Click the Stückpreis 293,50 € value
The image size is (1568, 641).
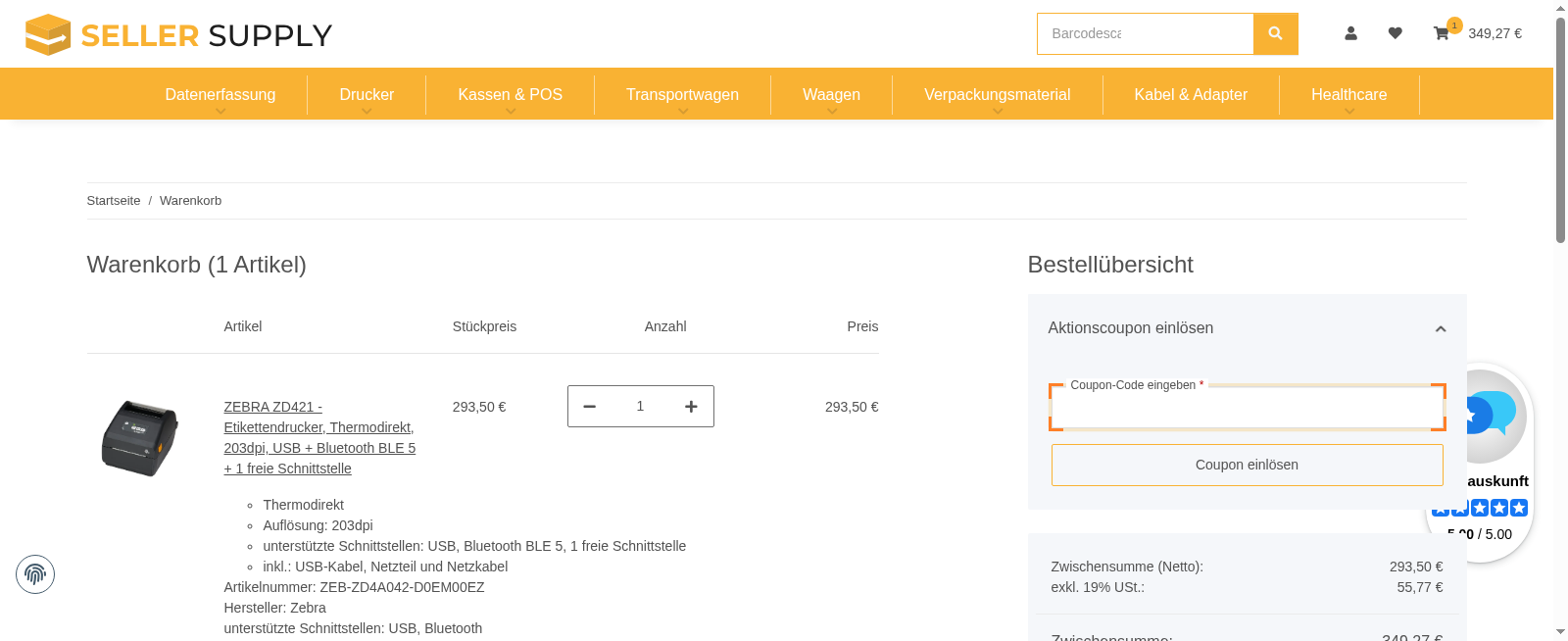pos(479,407)
